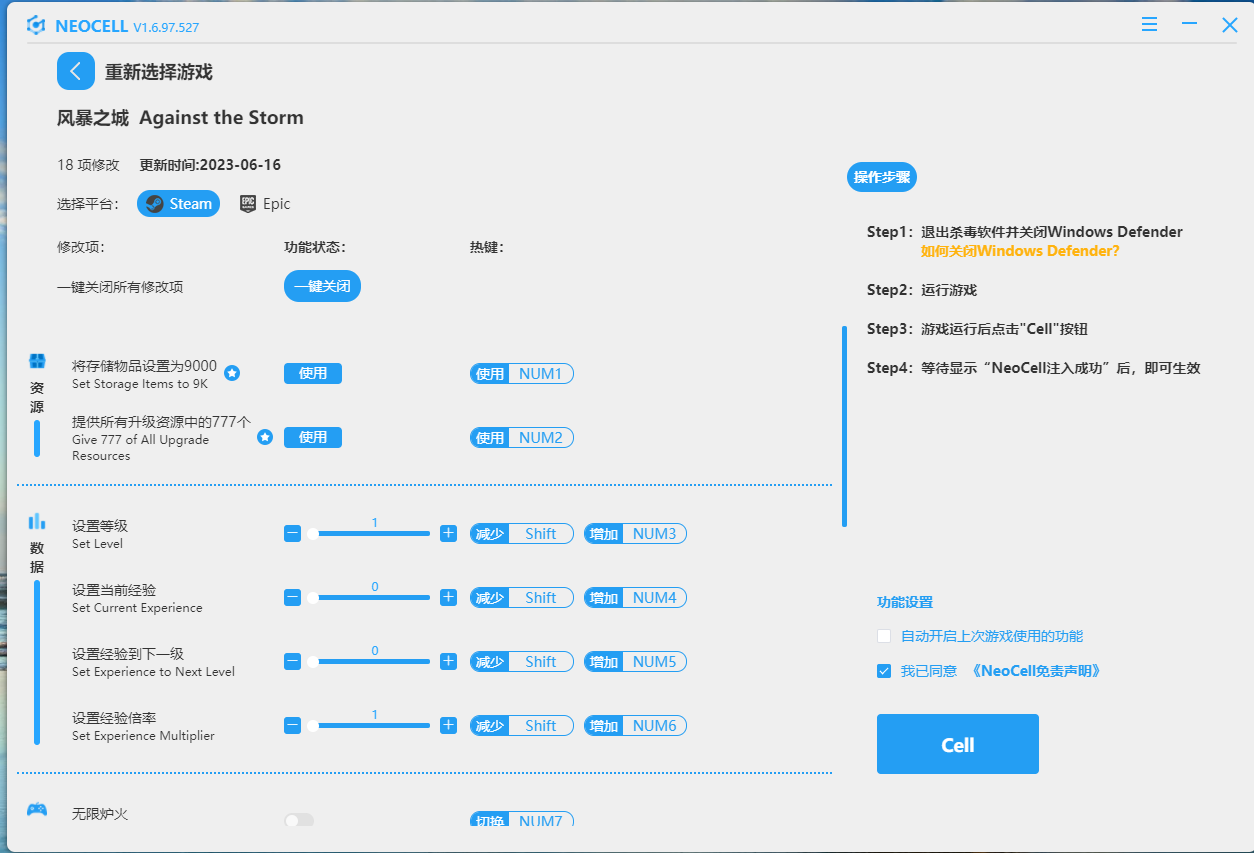1254x853 pixels.
Task: Minimize the NeoCell window
Action: pos(1189,24)
